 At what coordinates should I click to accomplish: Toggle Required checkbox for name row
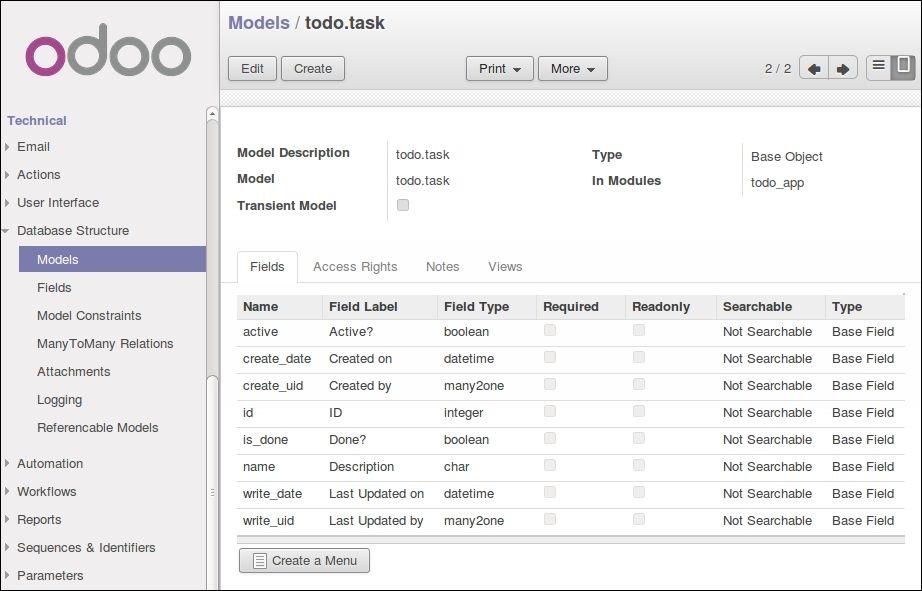550,466
